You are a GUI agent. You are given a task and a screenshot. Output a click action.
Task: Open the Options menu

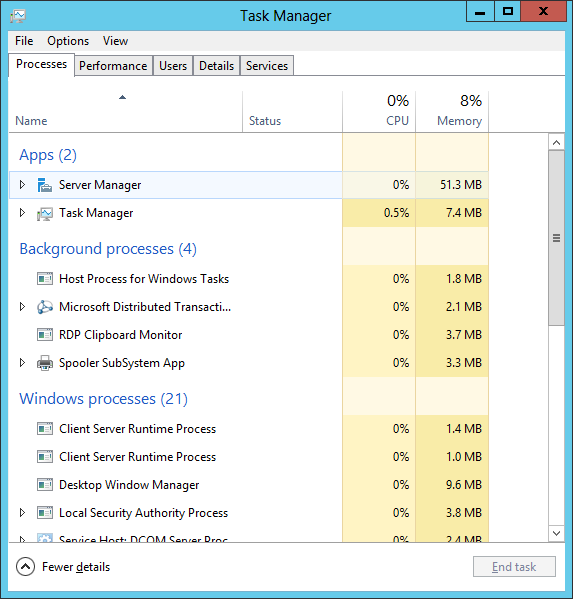click(x=68, y=41)
